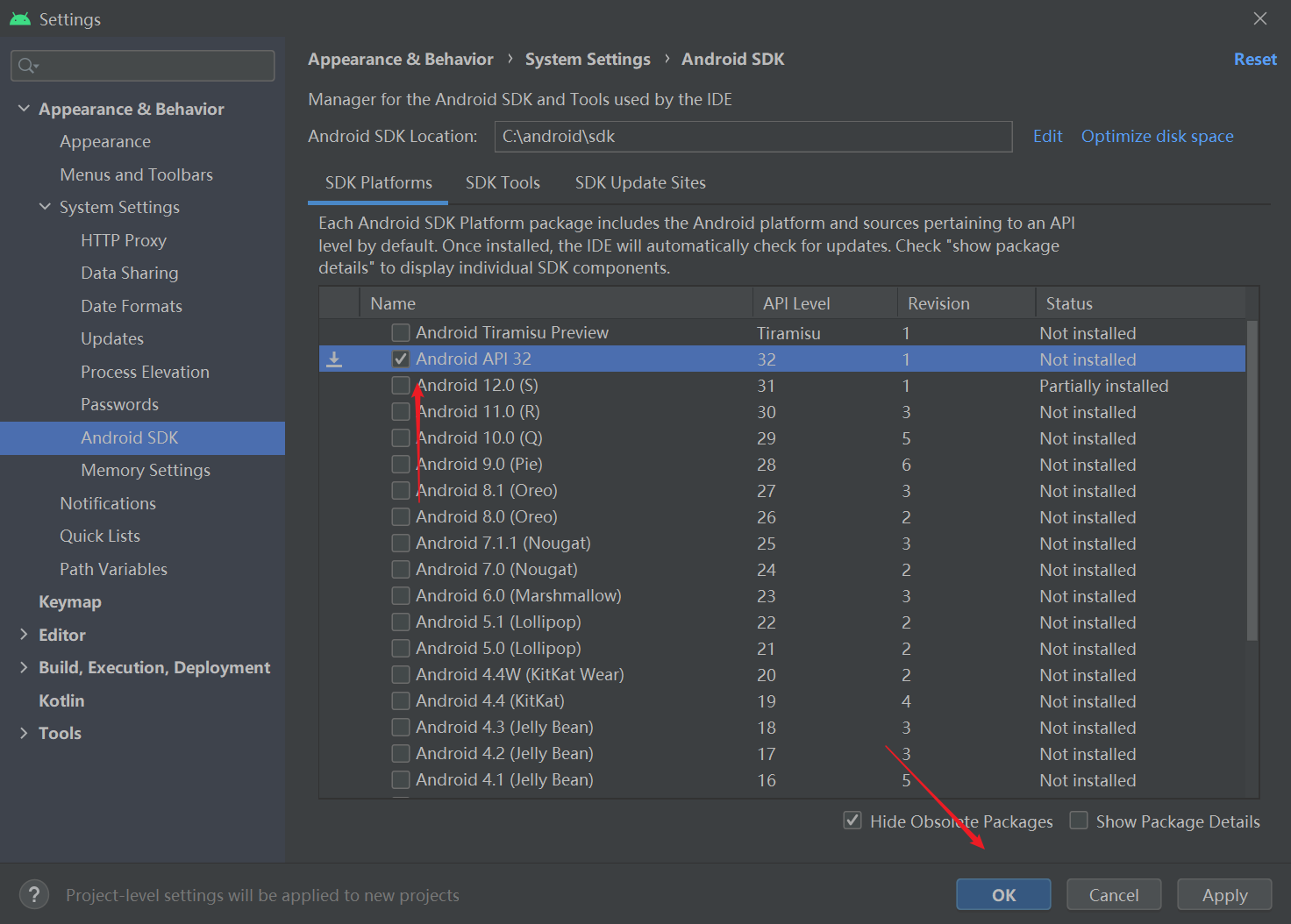Sort by the Name column header
Viewport: 1291px width, 924px height.
(x=556, y=303)
